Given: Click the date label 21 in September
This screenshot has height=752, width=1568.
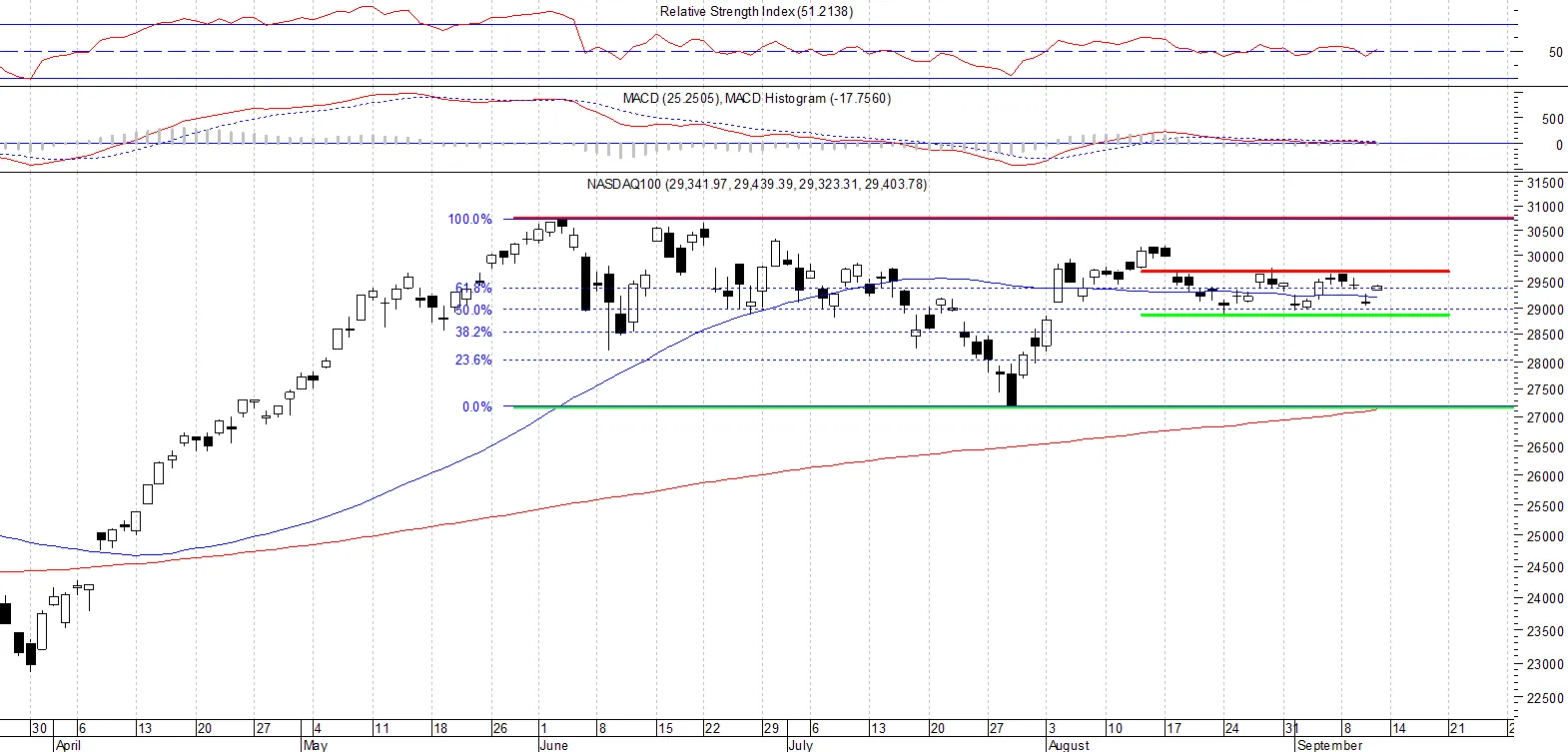Looking at the screenshot, I should [1457, 728].
